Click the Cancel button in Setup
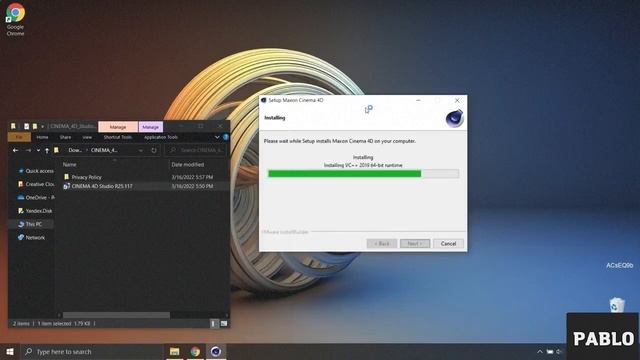640x360 pixels. (448, 243)
